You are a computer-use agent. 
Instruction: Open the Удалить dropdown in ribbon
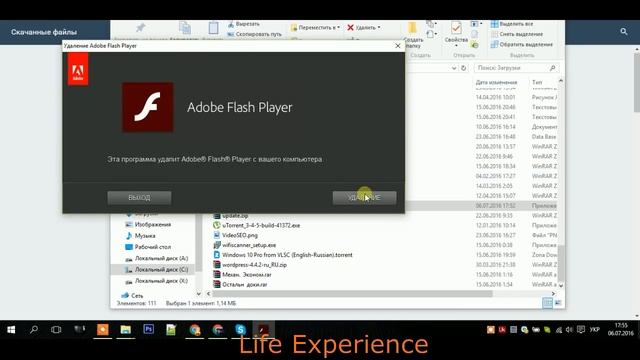(x=364, y=27)
